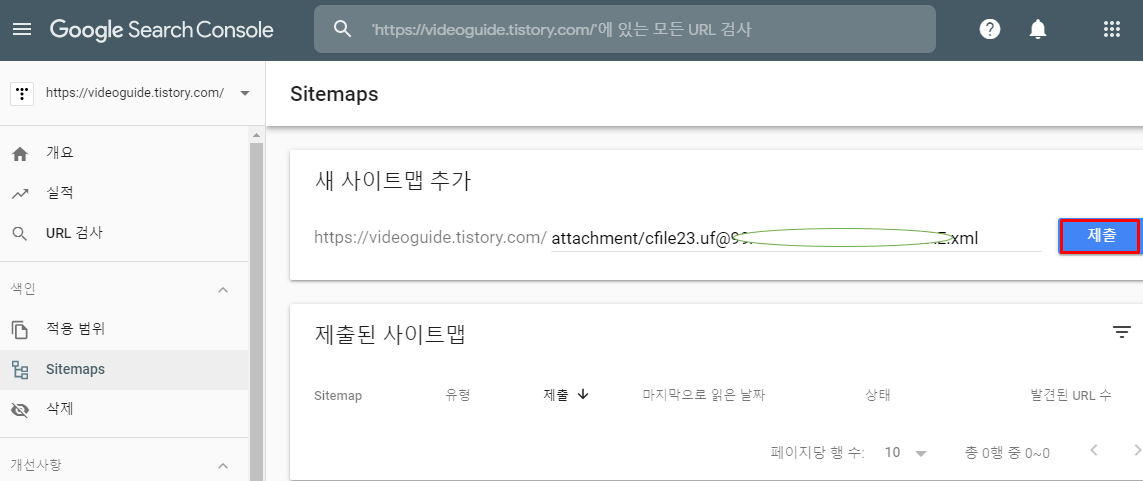Click the 새 사이트맵 추가 heading
Screen dimensions: 1143x481
click(x=393, y=181)
